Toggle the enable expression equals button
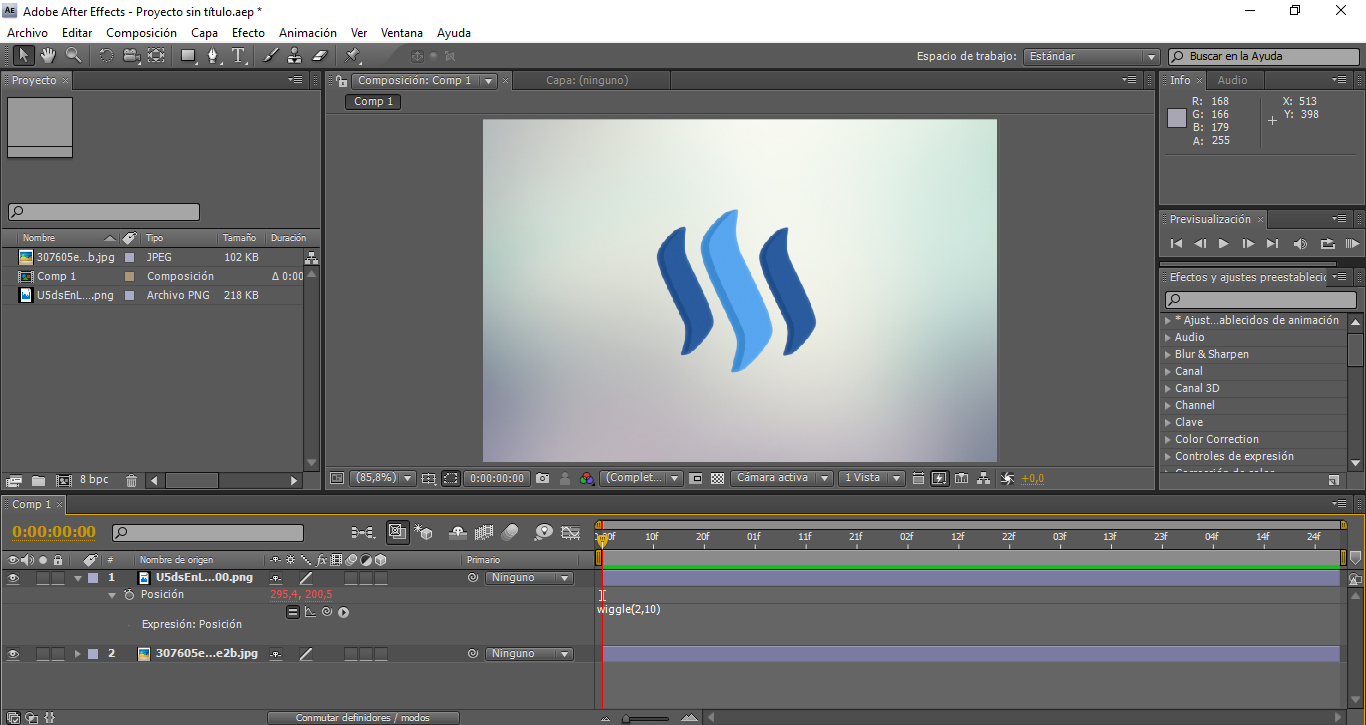Screen dimensions: 1366x725 (x=293, y=612)
